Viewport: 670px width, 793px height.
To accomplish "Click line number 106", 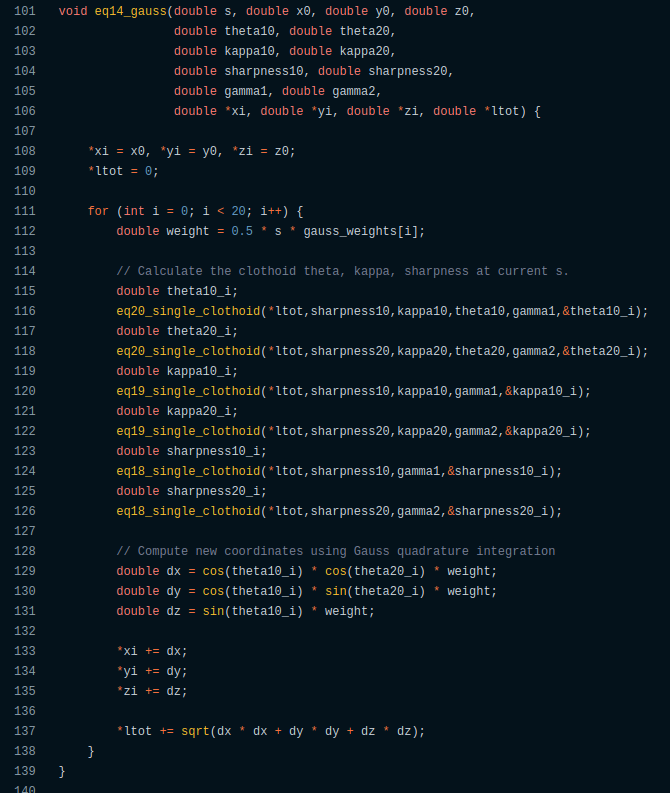I will click(25, 111).
